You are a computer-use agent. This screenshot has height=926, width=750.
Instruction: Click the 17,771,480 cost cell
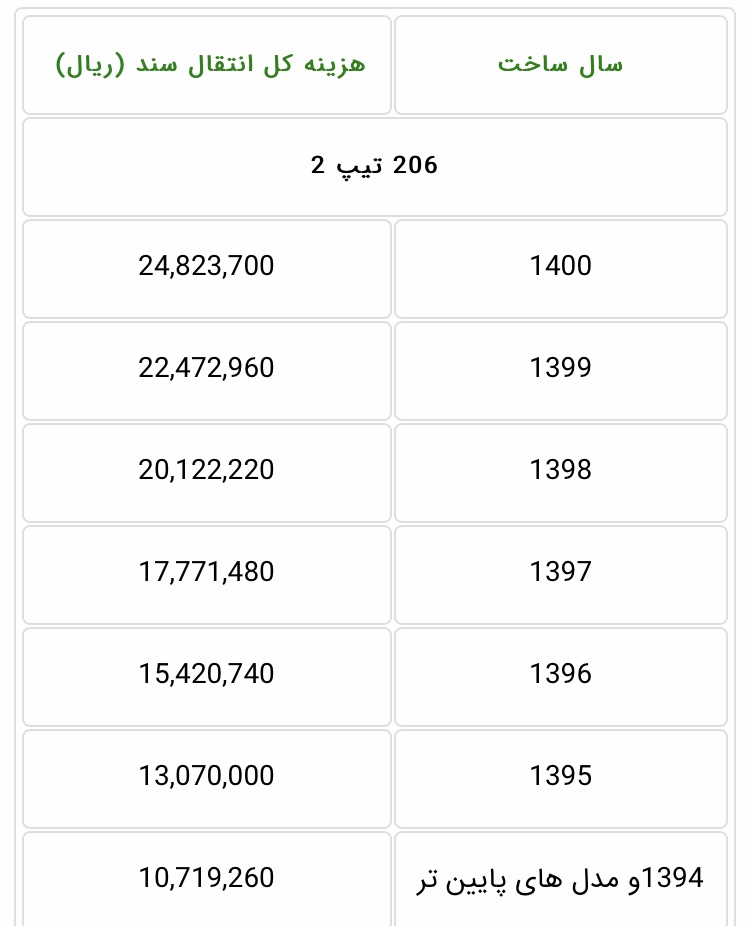206,572
